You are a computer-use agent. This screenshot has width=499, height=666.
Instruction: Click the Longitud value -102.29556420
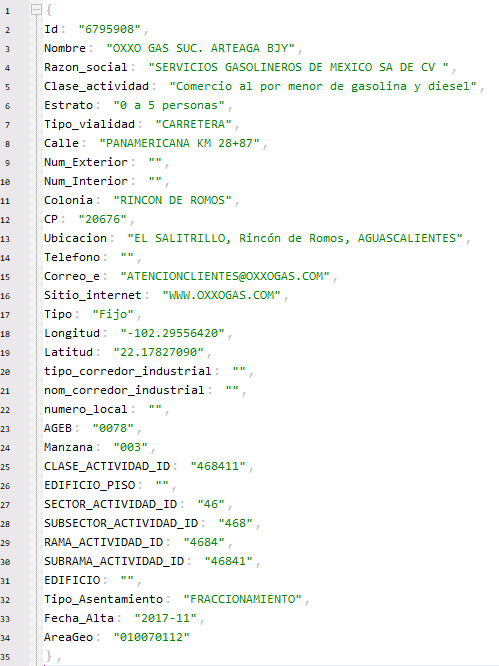click(172, 333)
